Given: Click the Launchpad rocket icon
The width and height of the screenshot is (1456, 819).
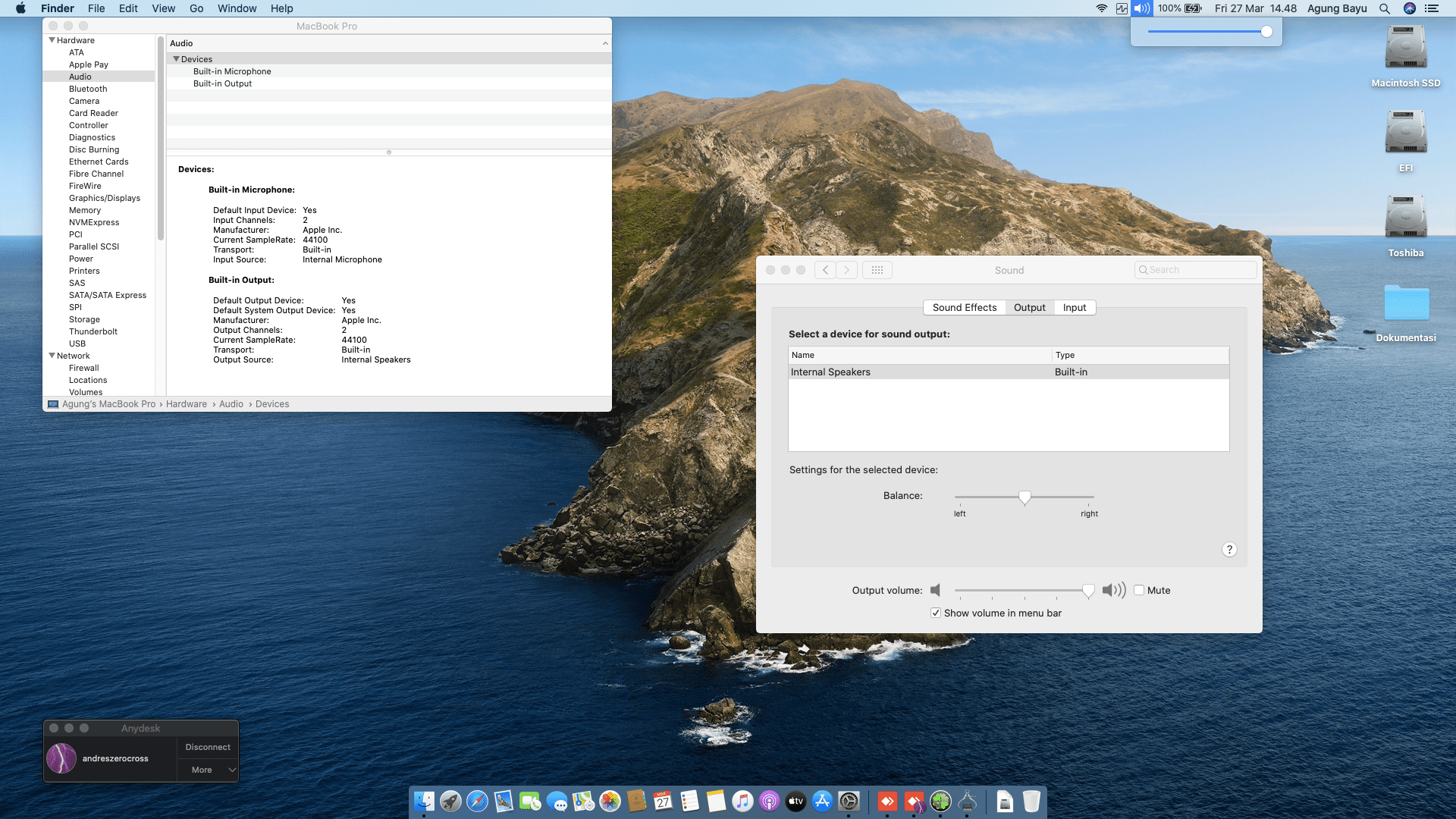Looking at the screenshot, I should (x=450, y=801).
